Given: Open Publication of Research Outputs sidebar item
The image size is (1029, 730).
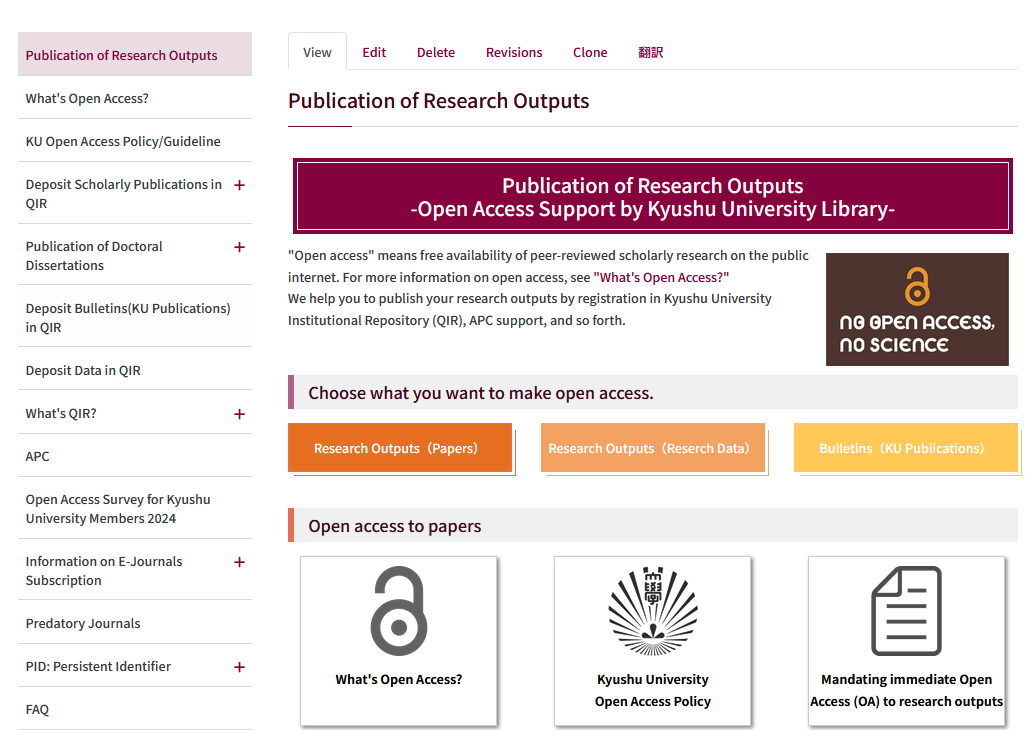Looking at the screenshot, I should (135, 54).
